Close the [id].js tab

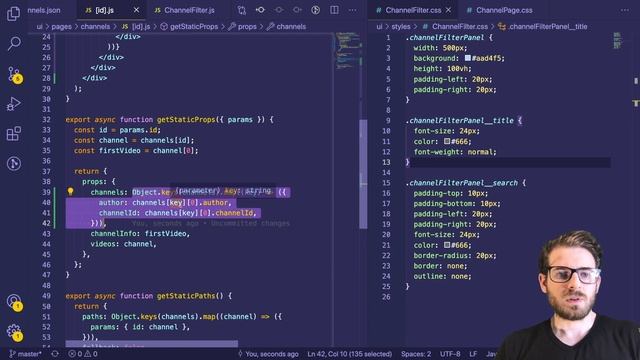coord(136,10)
